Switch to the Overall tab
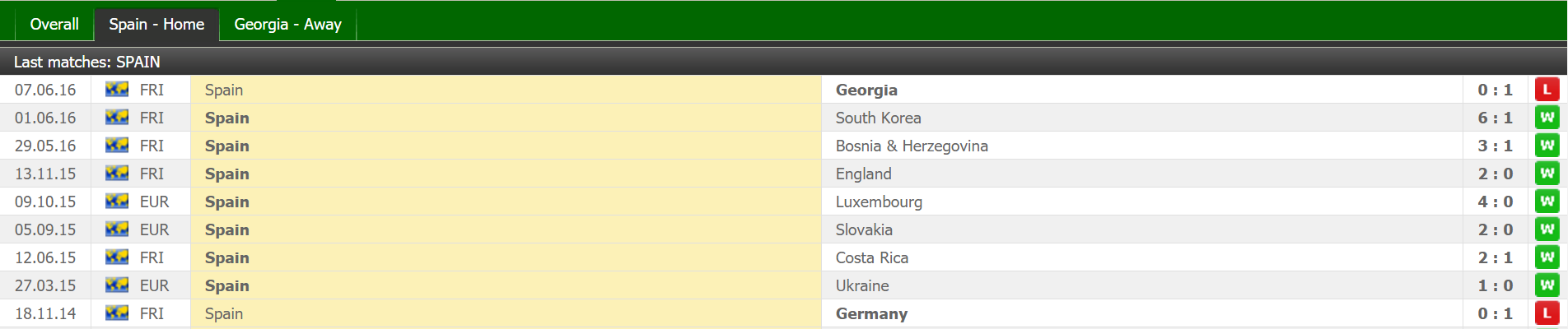The height and width of the screenshot is (329, 1568). coord(54,25)
